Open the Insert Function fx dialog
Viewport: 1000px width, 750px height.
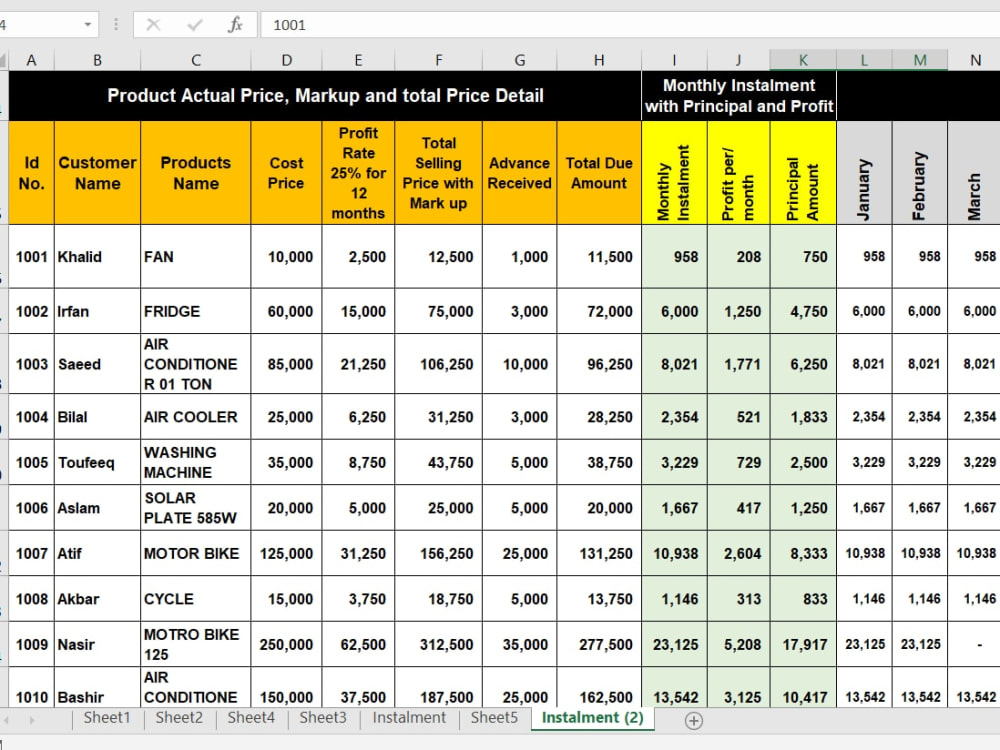pyautogui.click(x=235, y=25)
